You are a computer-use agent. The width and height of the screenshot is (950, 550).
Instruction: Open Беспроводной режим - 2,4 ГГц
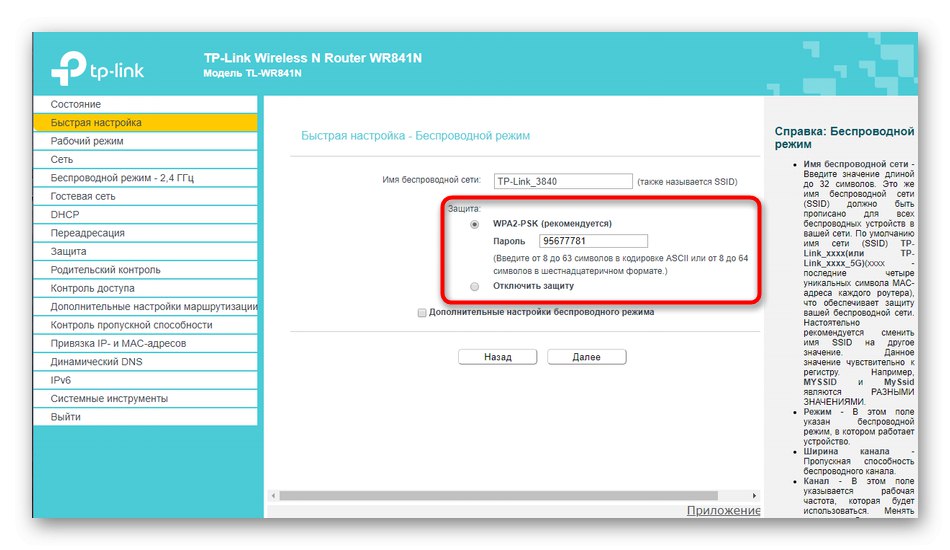(145, 178)
